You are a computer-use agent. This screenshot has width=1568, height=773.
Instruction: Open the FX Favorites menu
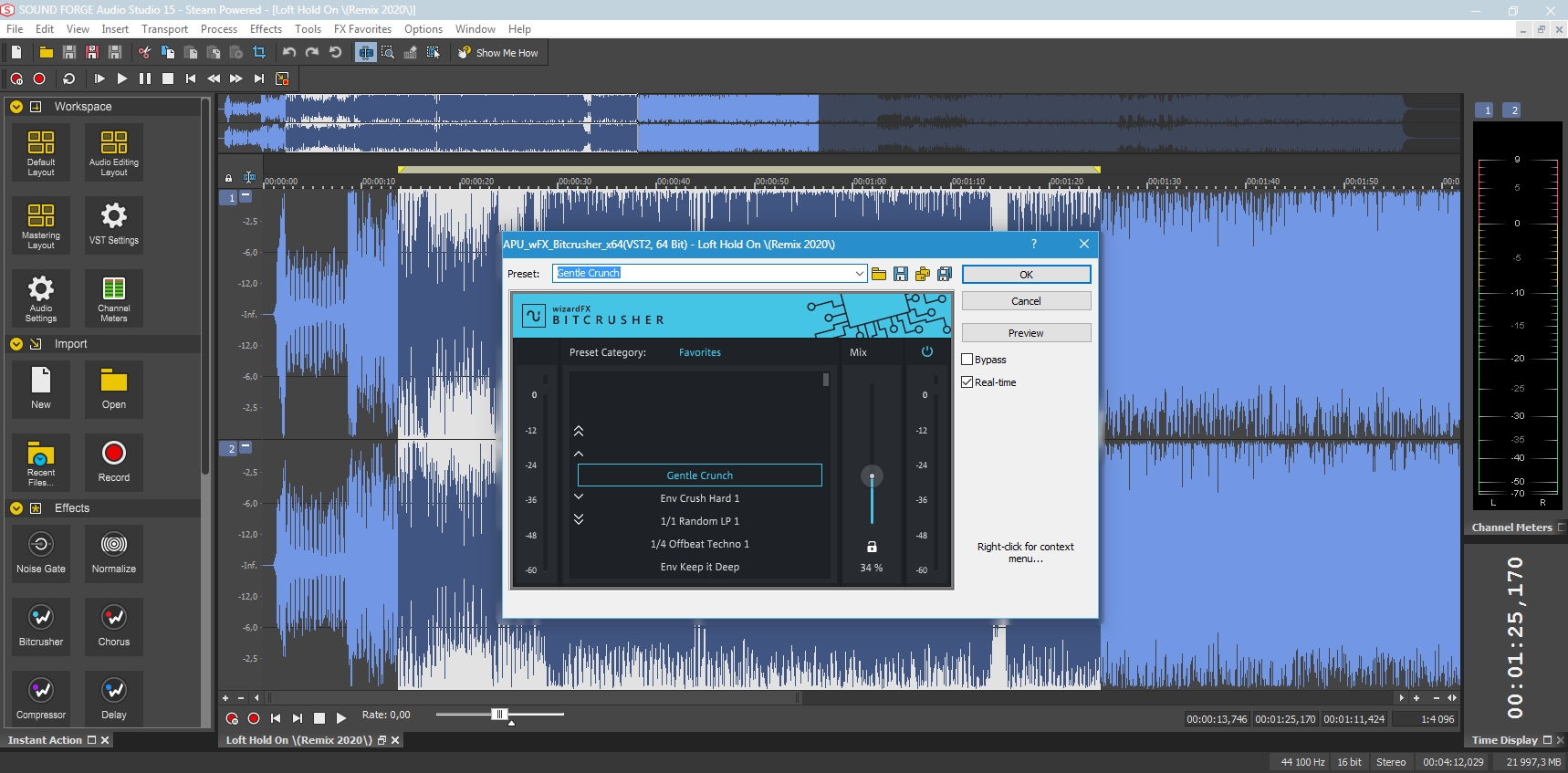coord(362,29)
